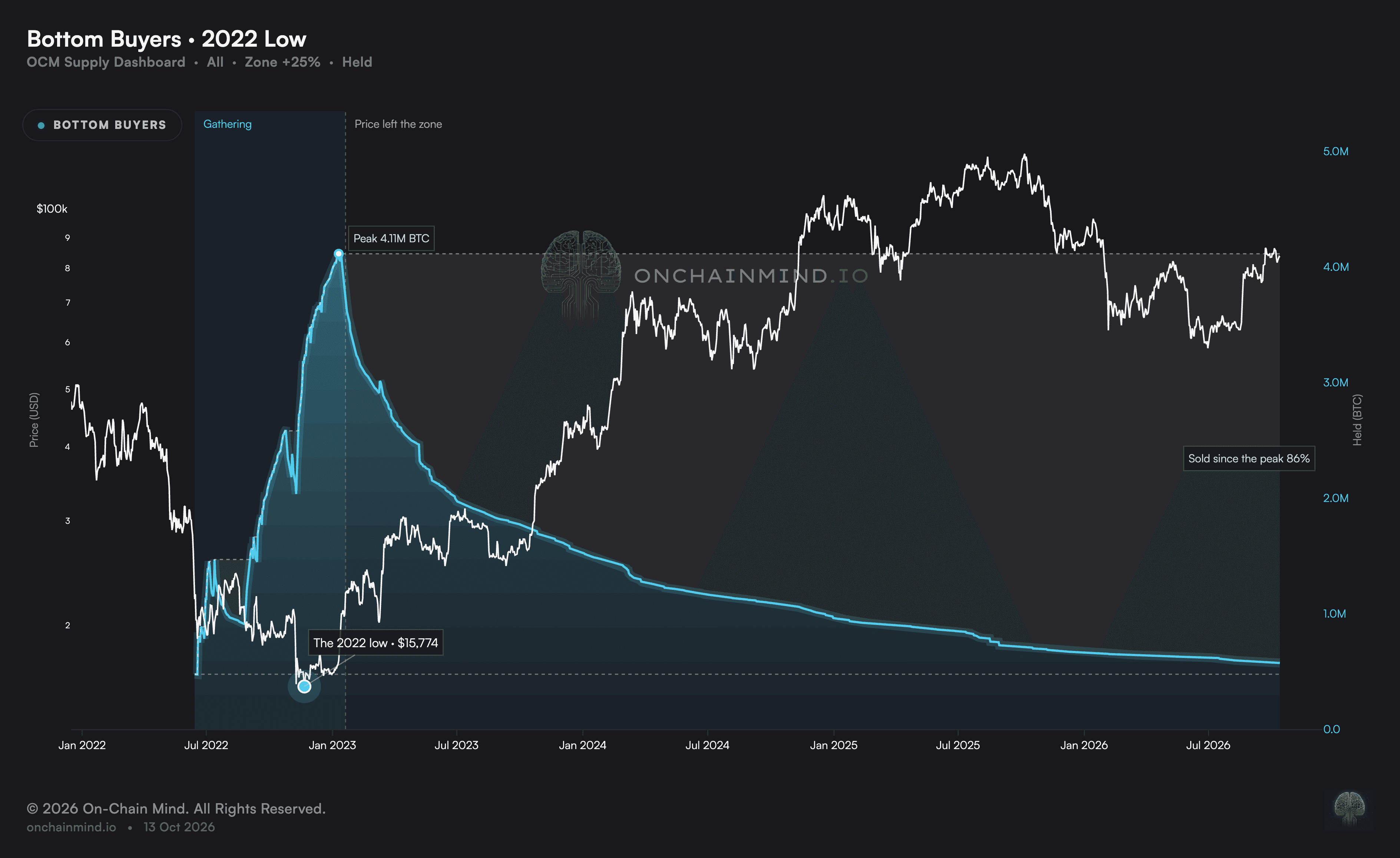1400x858 pixels.
Task: Open the onchainmind.io footer link
Action: click(x=72, y=827)
